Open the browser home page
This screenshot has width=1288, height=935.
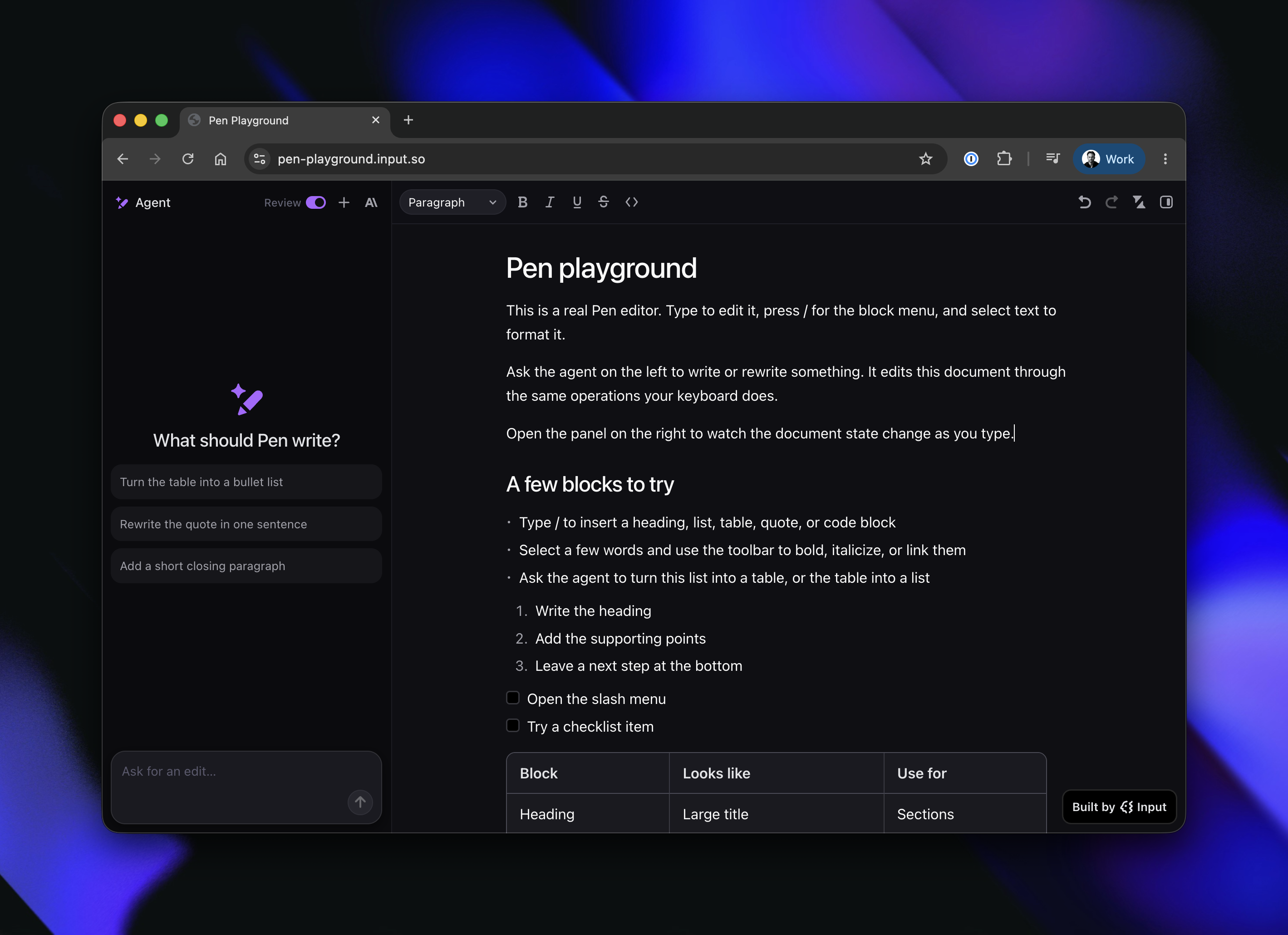[x=221, y=159]
